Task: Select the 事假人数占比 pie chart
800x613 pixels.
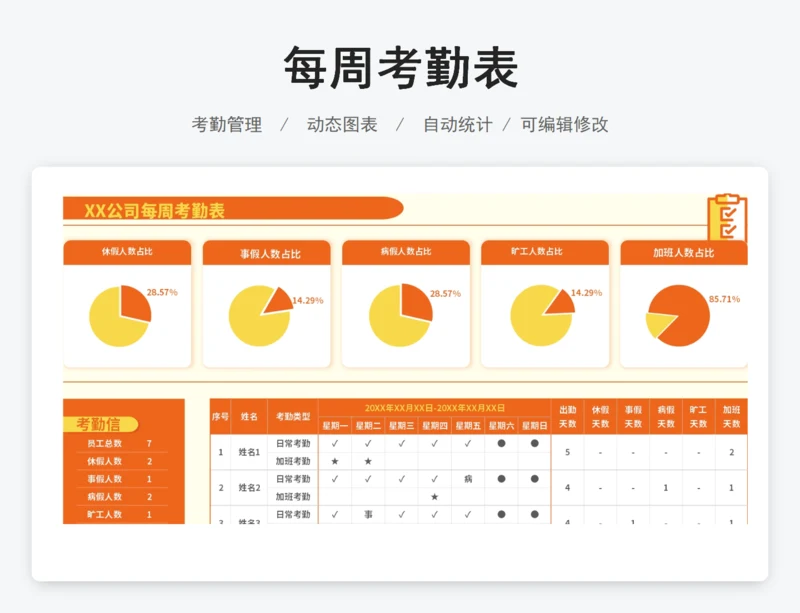Action: [x=261, y=315]
